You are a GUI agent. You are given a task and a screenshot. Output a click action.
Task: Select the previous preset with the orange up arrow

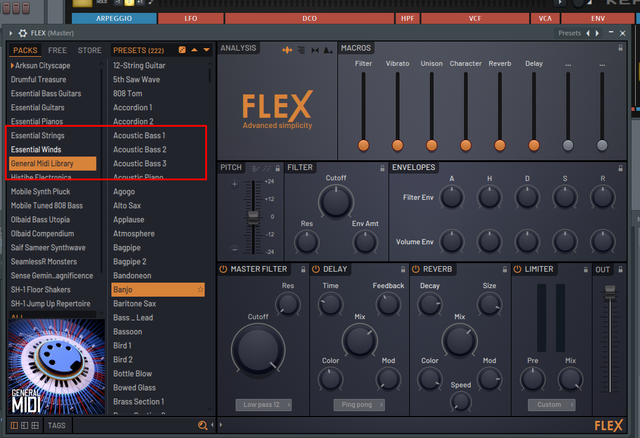click(x=194, y=50)
